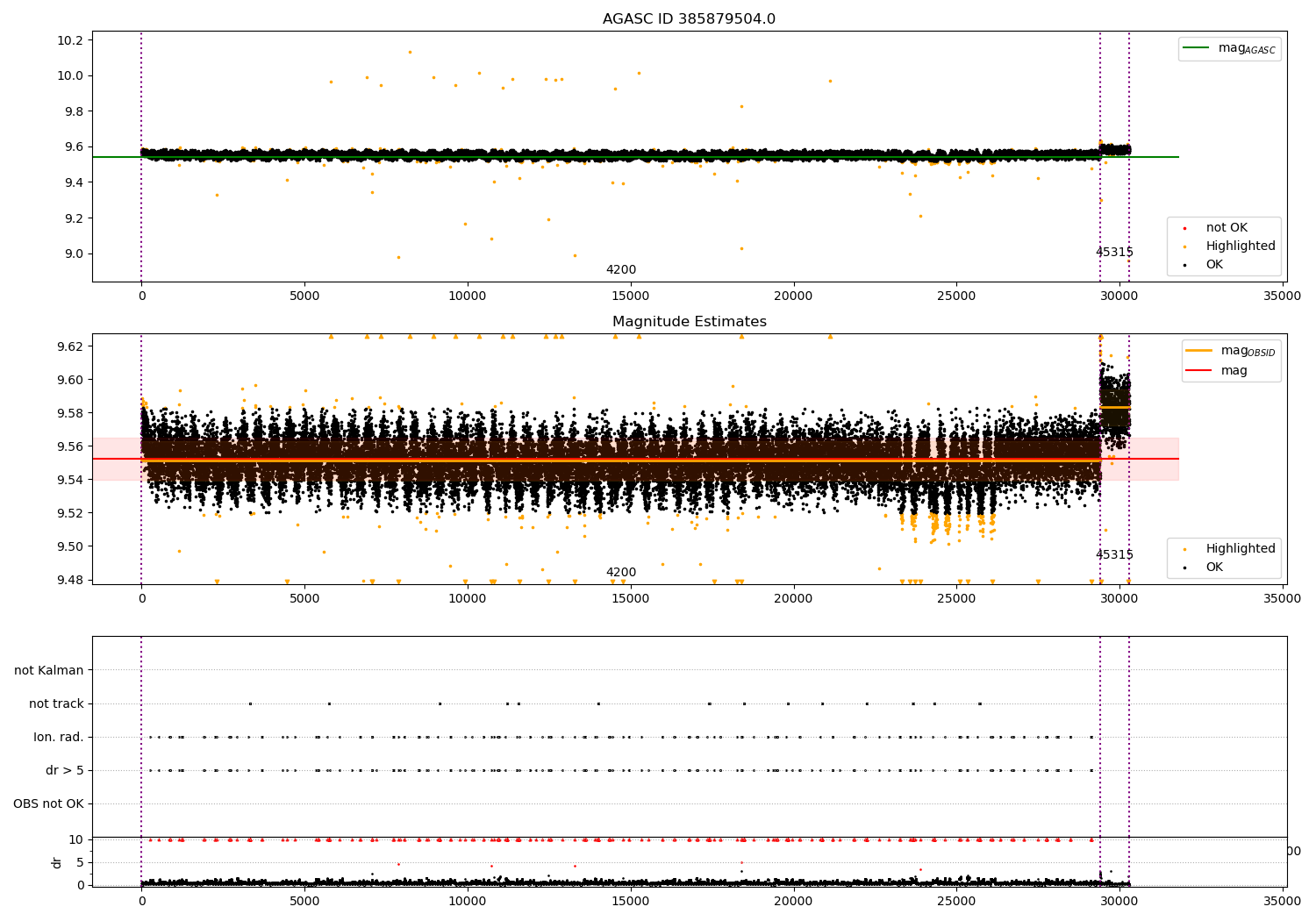Viewport: 1316px width, 921px height.
Task: Click the 5000 x-axis tick under the top plot
Action: (304, 296)
